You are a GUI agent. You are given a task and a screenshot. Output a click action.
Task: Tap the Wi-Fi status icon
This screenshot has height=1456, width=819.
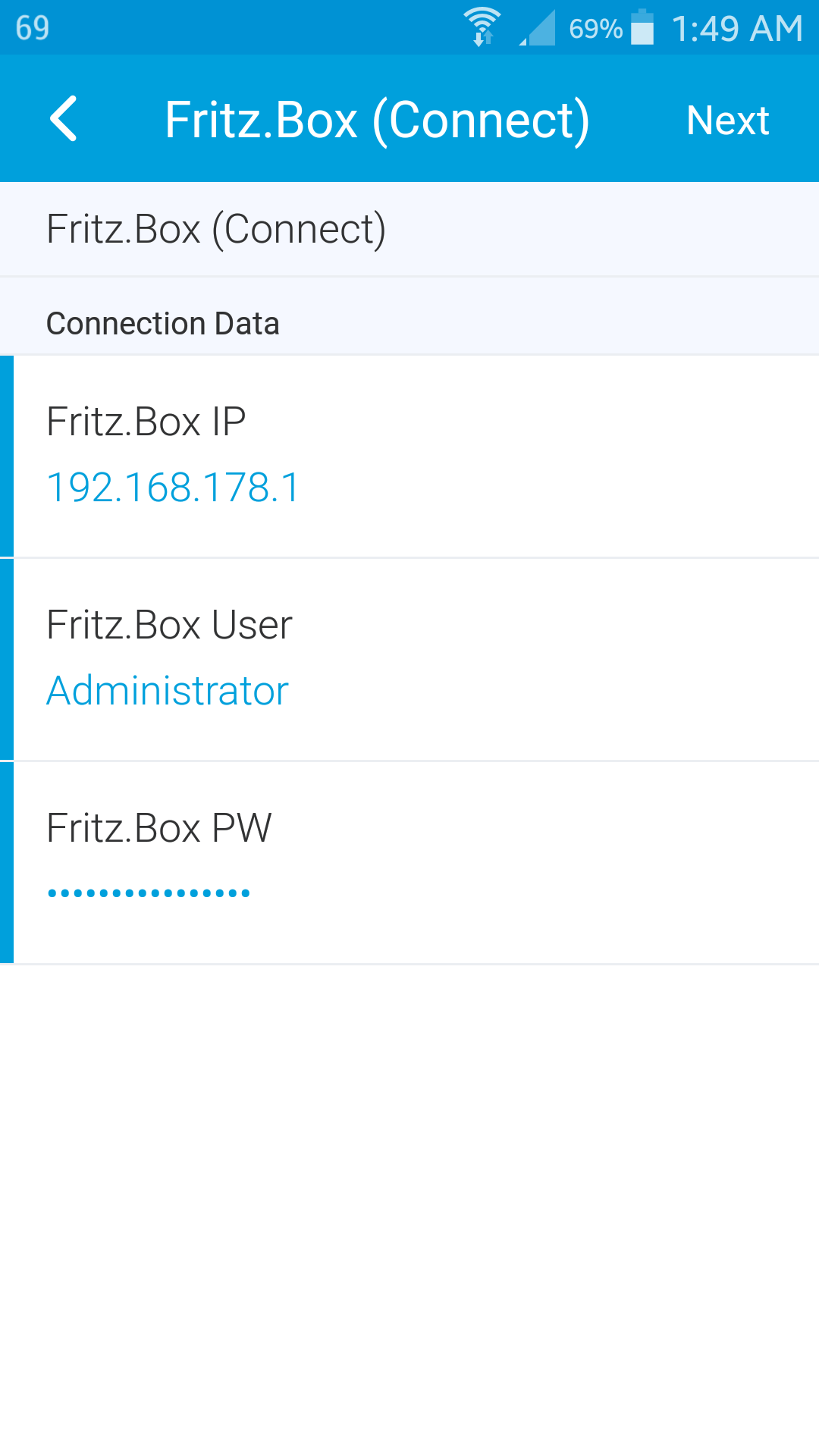pyautogui.click(x=482, y=27)
